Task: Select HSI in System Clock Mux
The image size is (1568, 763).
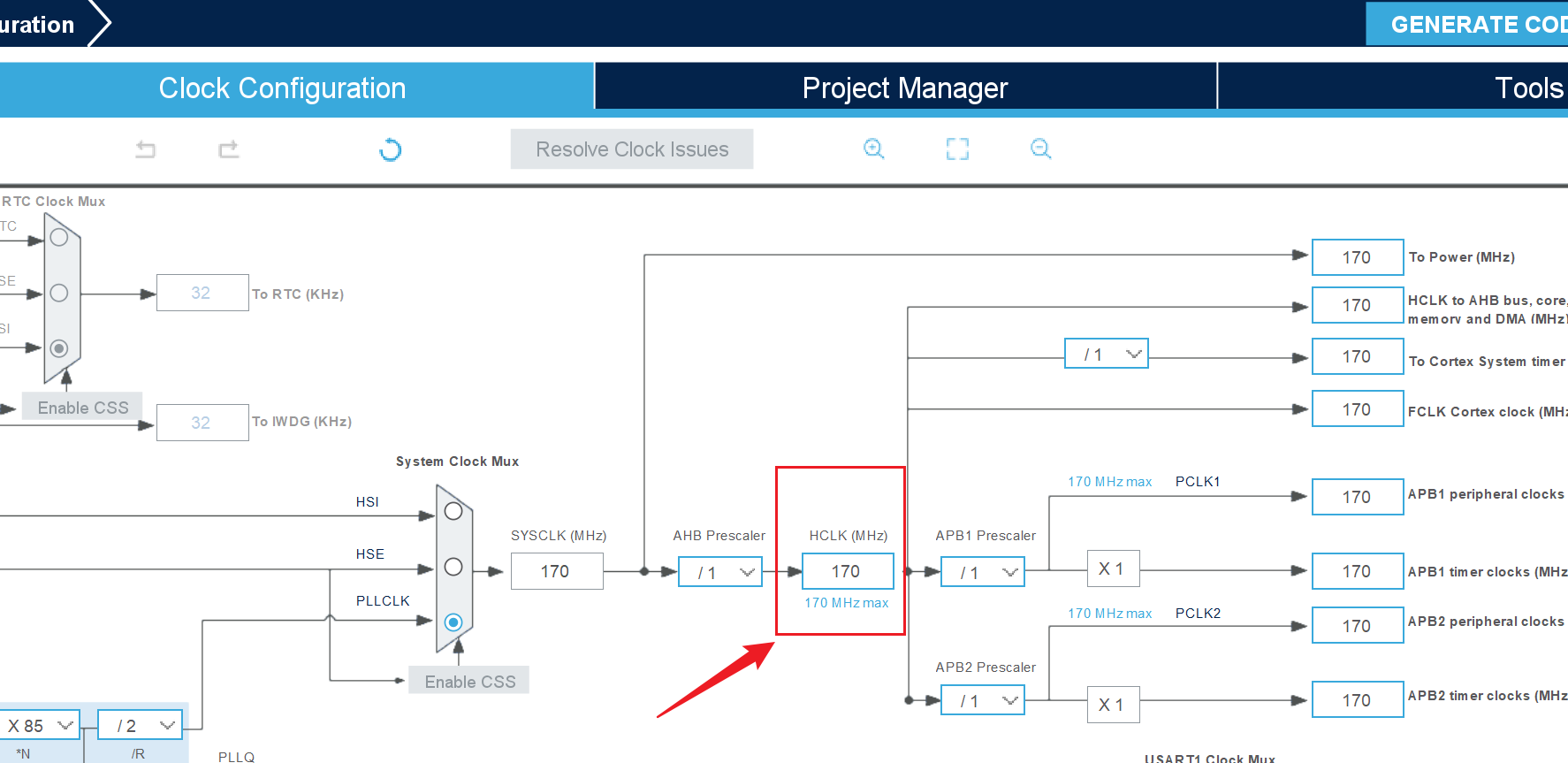Action: pos(453,511)
